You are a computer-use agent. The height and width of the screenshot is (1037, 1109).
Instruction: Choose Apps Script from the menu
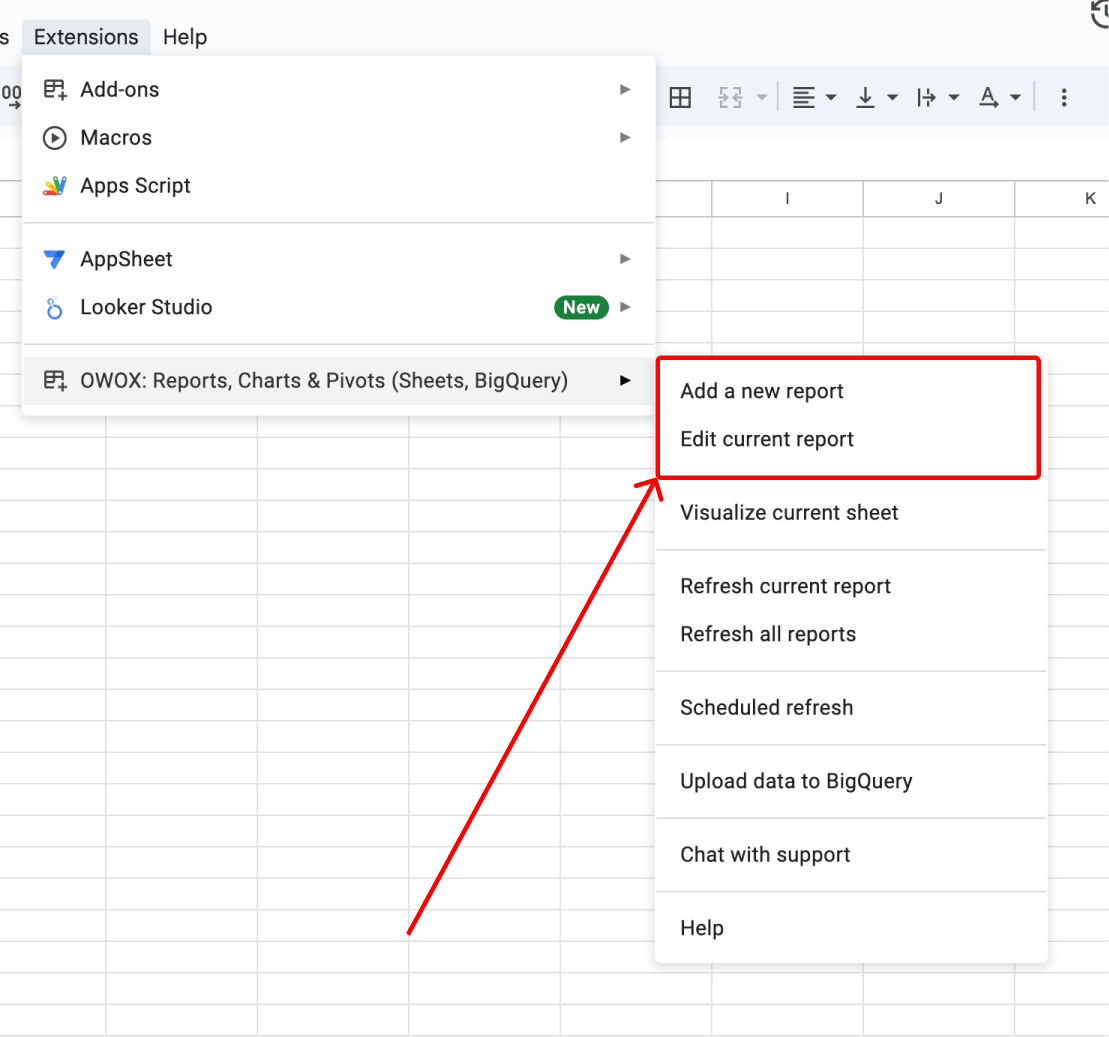(x=338, y=186)
